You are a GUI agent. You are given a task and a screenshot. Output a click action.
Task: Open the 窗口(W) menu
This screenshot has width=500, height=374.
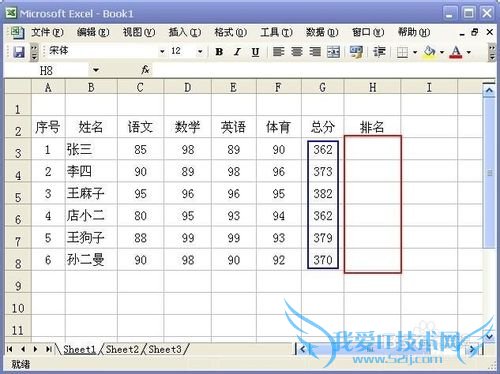click(368, 32)
